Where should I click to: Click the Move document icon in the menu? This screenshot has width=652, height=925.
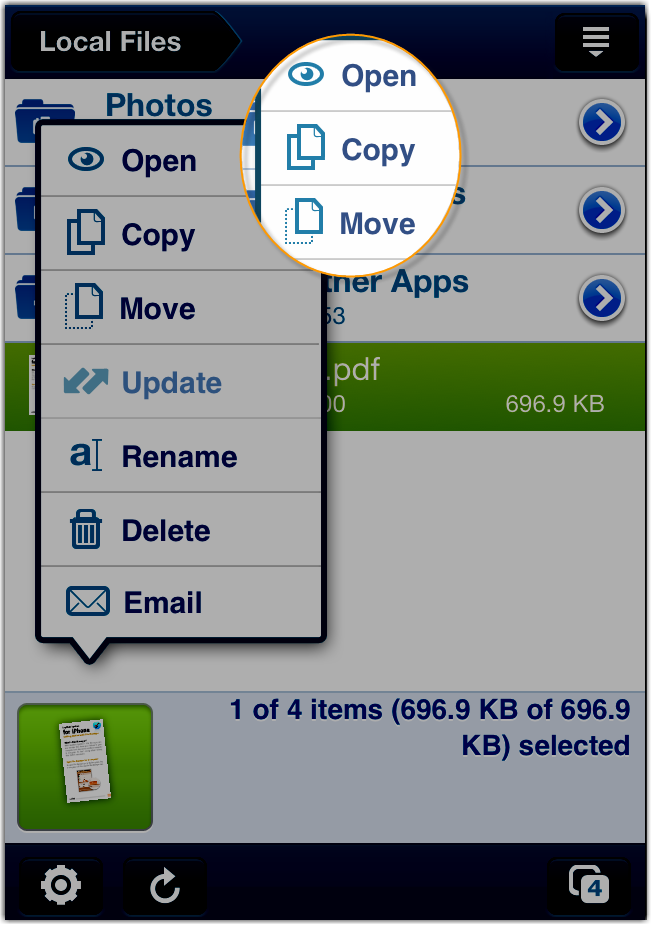pos(84,306)
